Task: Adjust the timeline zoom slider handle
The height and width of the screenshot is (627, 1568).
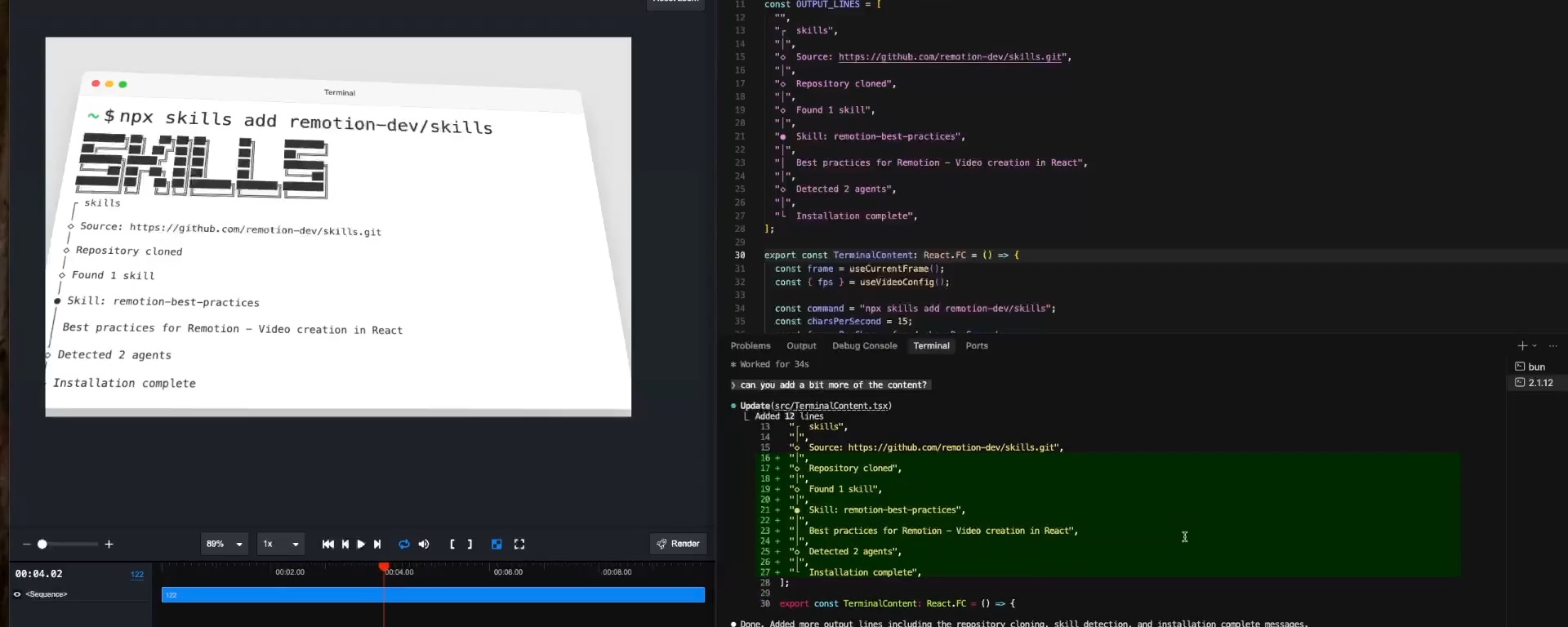Action: point(42,545)
